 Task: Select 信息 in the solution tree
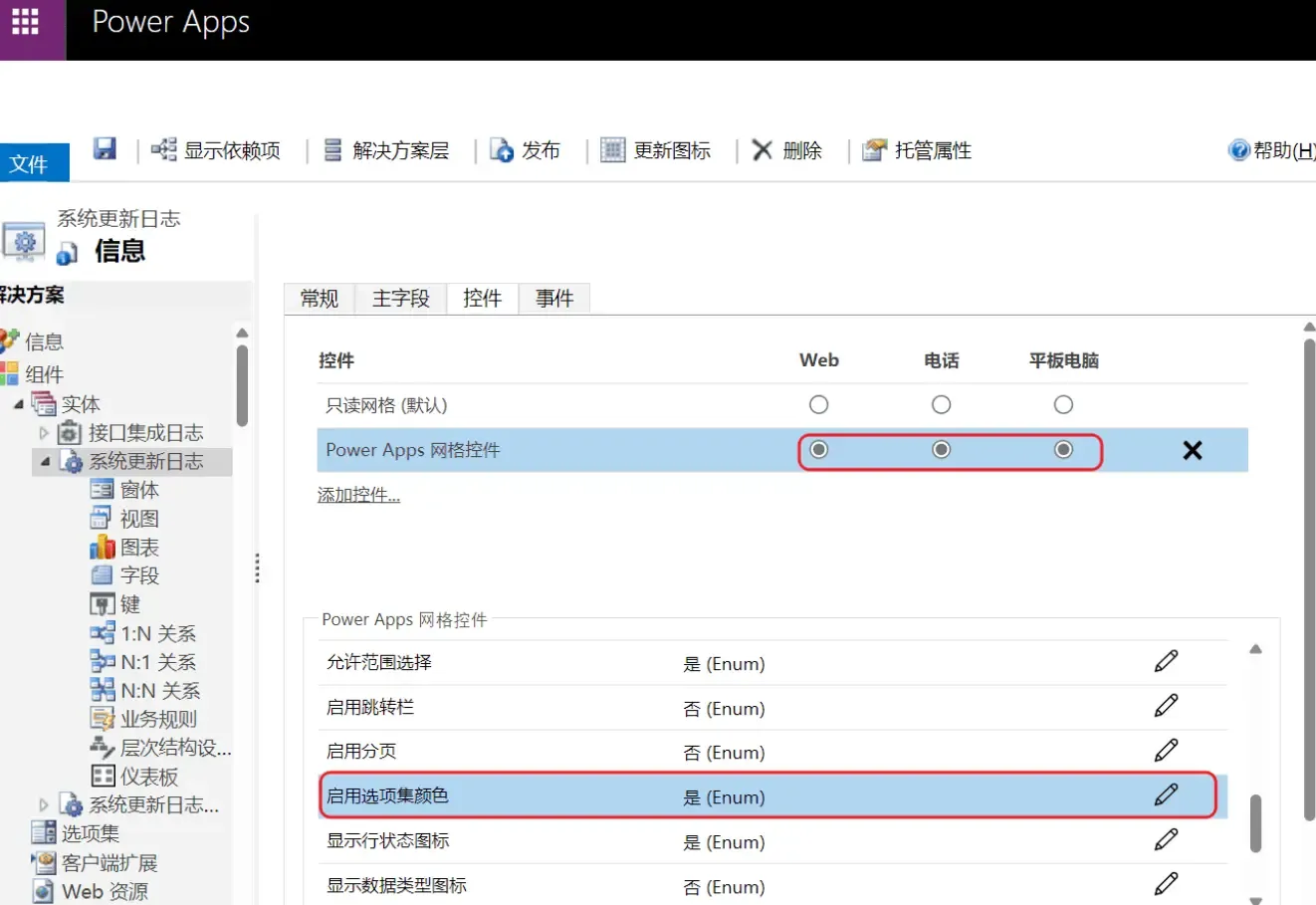(44, 341)
